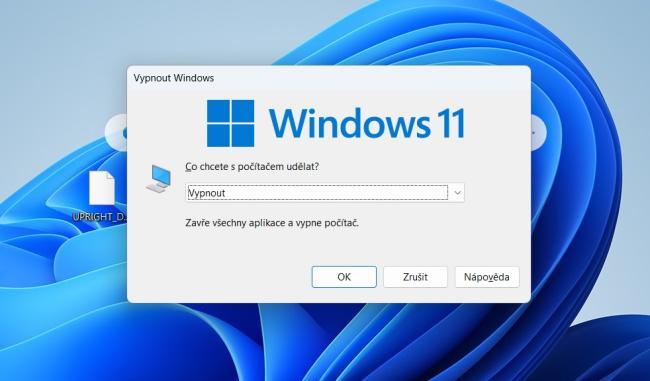Select the UPRIGHT_D file icon on the desktop
The height and width of the screenshot is (381, 650).
coord(102,188)
